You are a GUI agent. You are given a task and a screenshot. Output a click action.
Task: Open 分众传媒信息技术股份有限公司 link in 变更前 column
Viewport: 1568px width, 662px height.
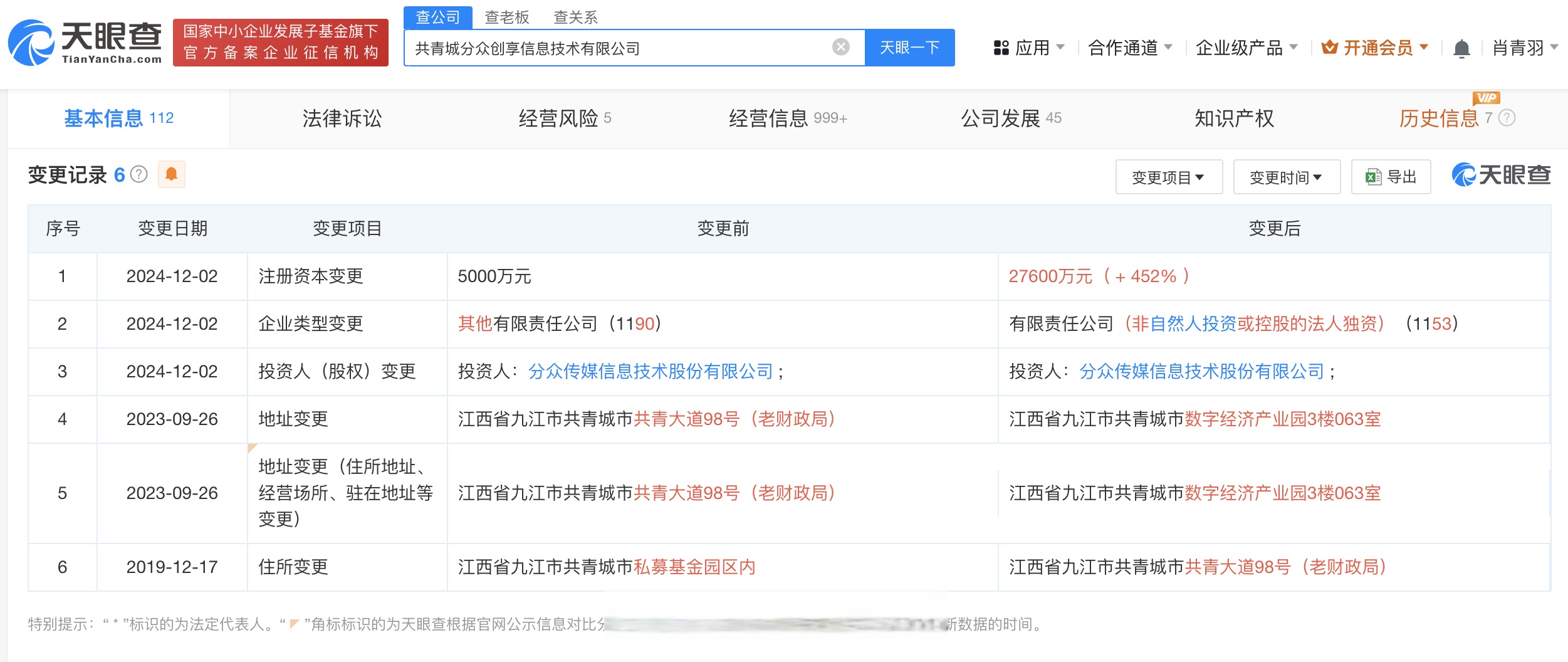click(x=651, y=371)
